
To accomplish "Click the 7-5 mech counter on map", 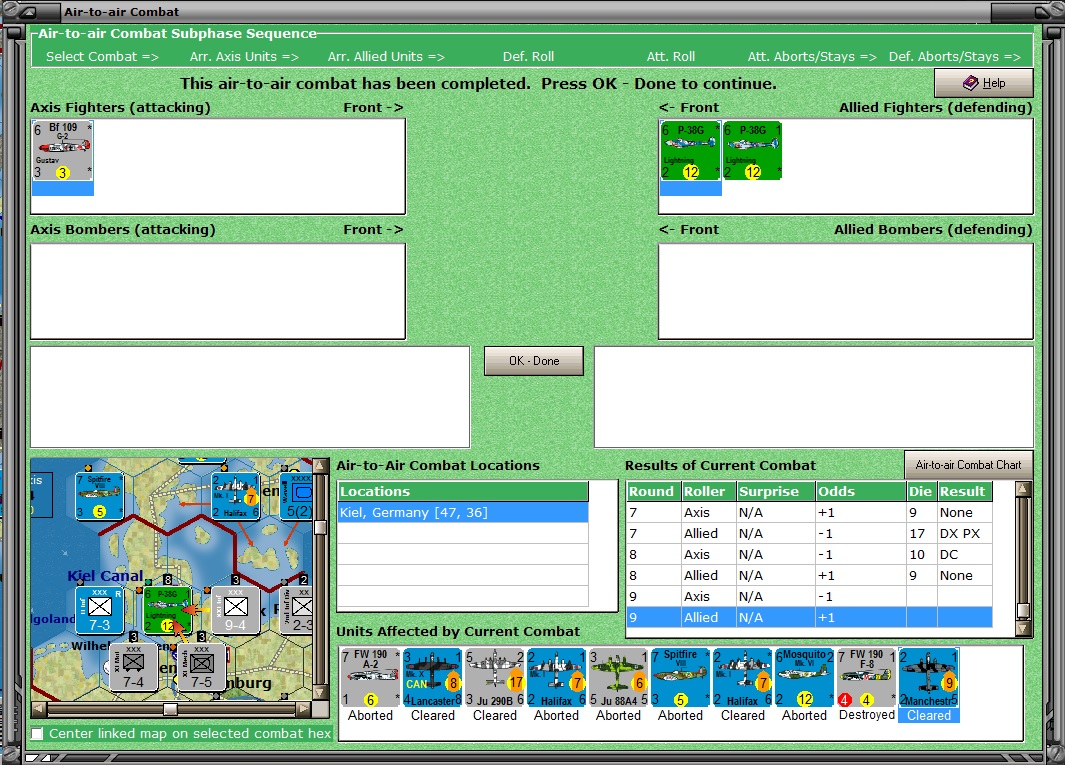I will click(201, 667).
